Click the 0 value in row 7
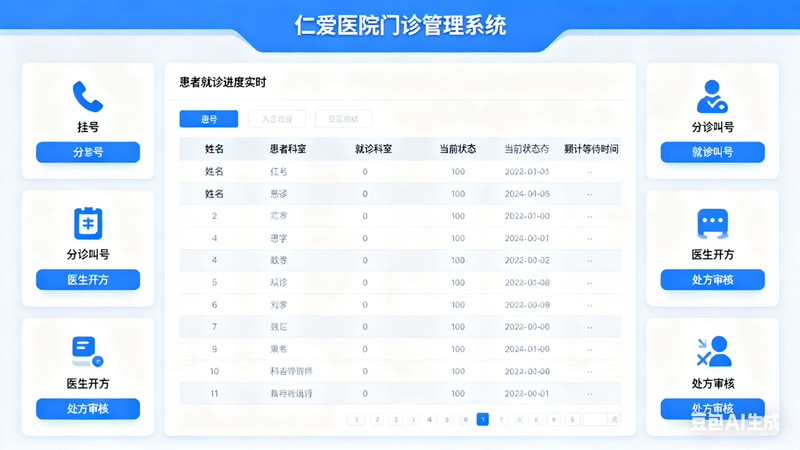 point(365,327)
